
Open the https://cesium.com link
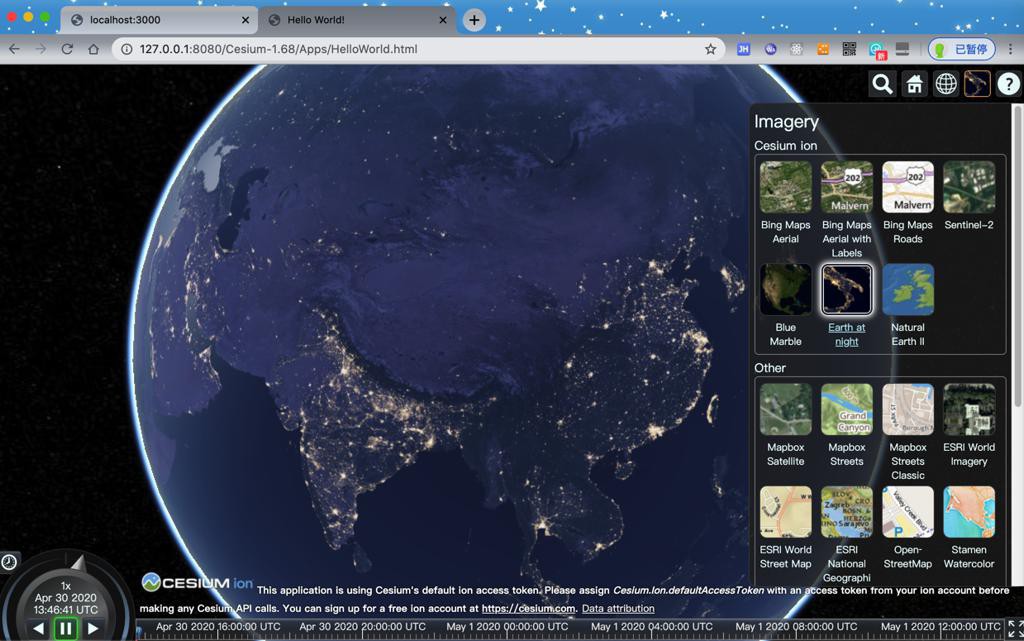[x=528, y=608]
